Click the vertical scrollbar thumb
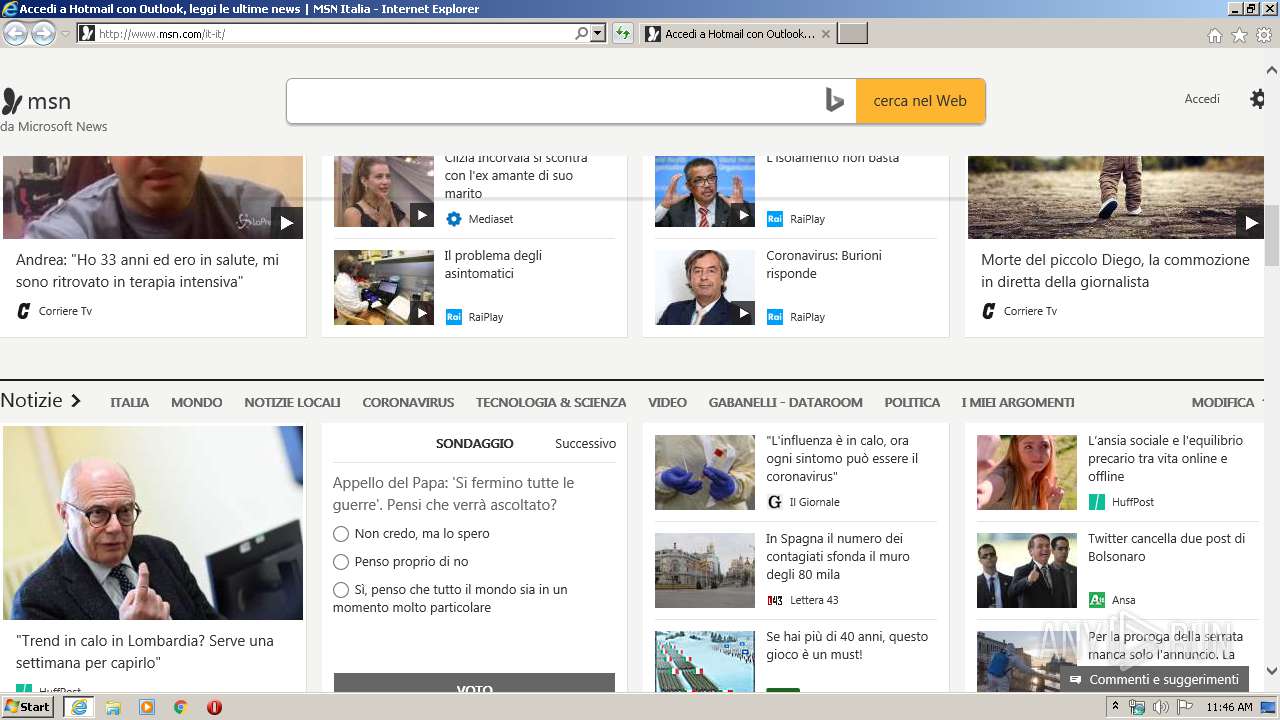This screenshot has width=1280, height=720. (x=1271, y=235)
